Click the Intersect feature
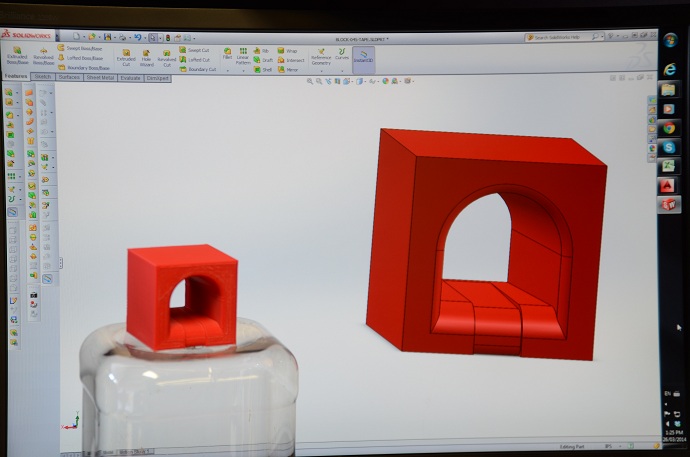This screenshot has width=690, height=457. click(291, 60)
